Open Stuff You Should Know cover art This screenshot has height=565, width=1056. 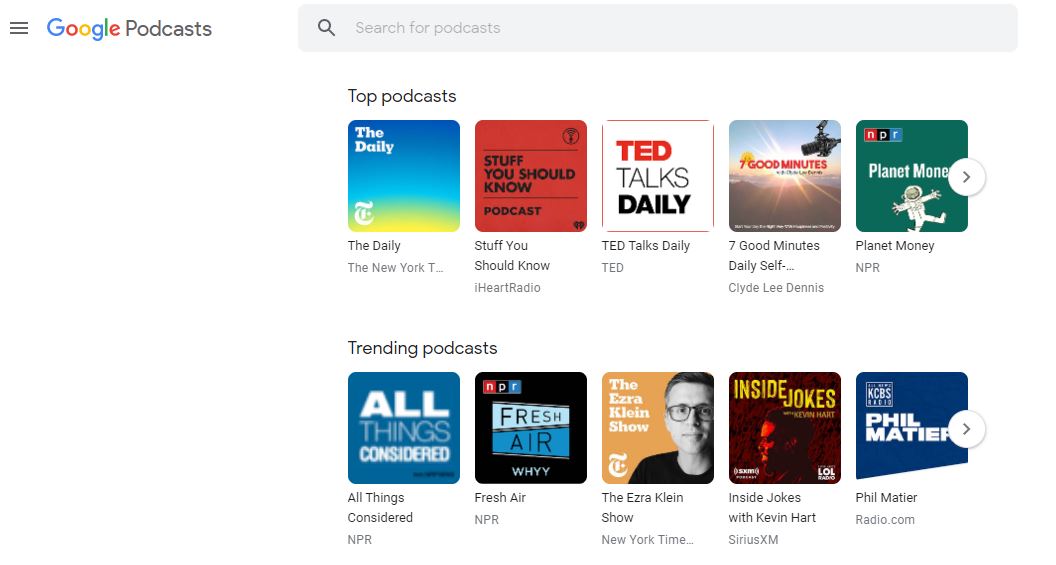pos(531,176)
